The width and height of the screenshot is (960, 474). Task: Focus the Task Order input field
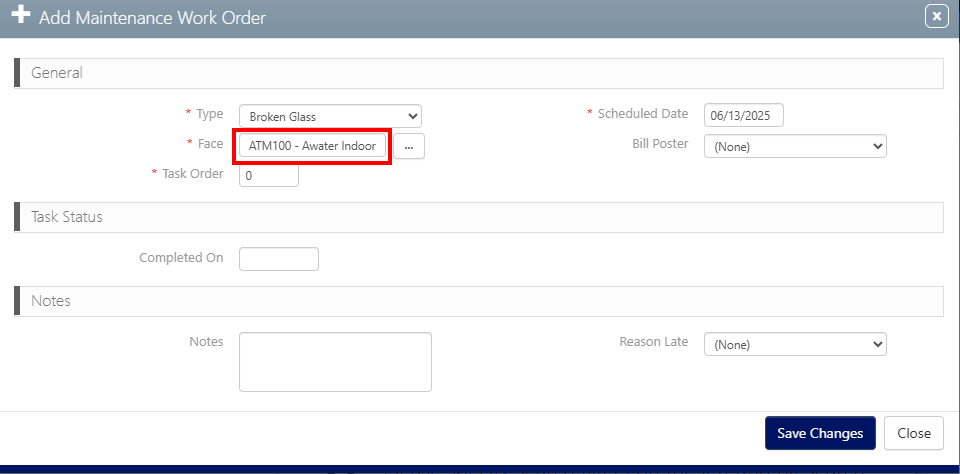tap(269, 175)
